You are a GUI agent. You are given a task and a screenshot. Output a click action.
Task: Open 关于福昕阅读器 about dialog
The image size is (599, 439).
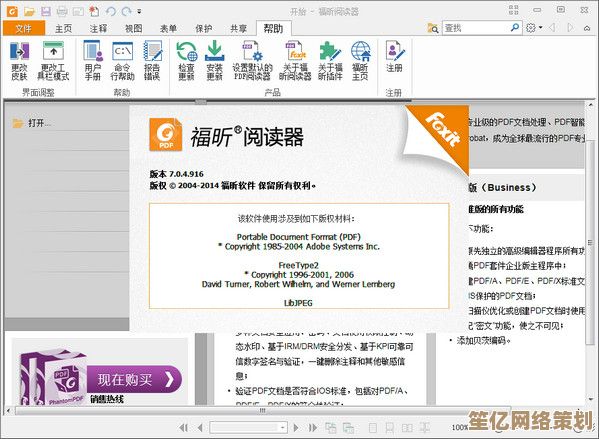pos(295,61)
